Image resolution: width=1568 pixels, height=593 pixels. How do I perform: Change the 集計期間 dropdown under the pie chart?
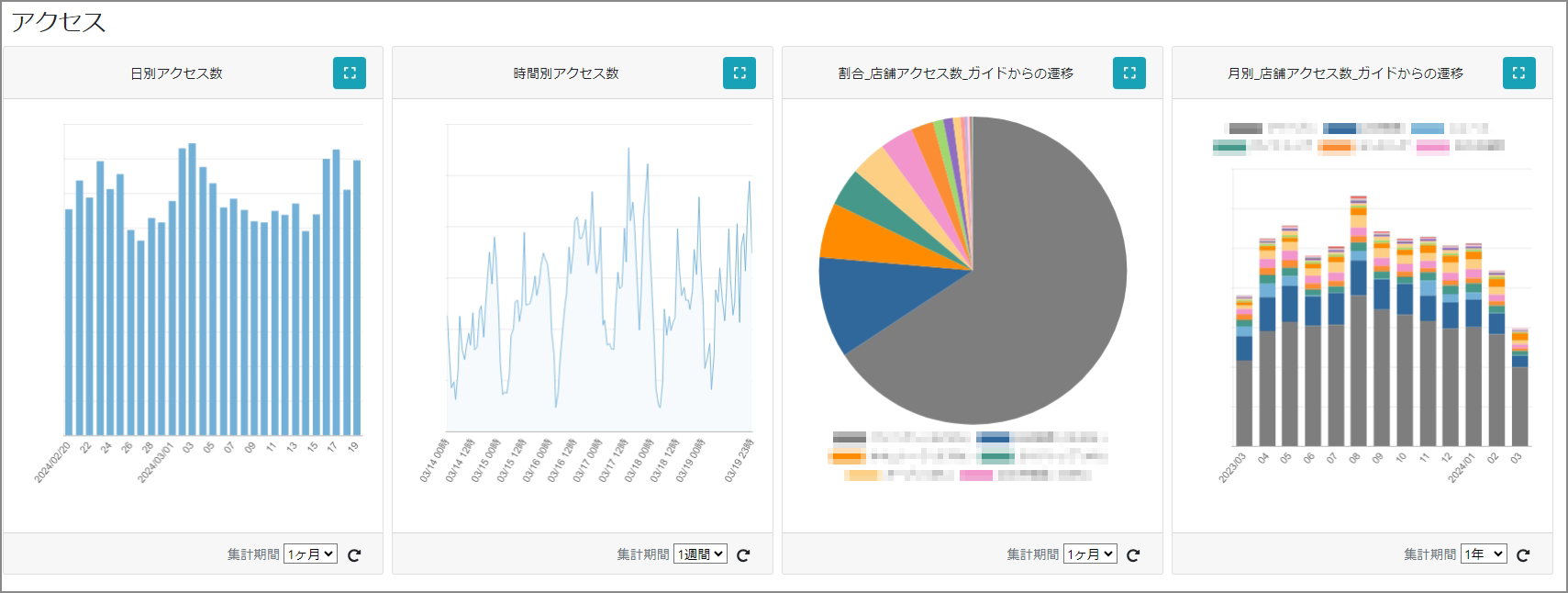1090,554
